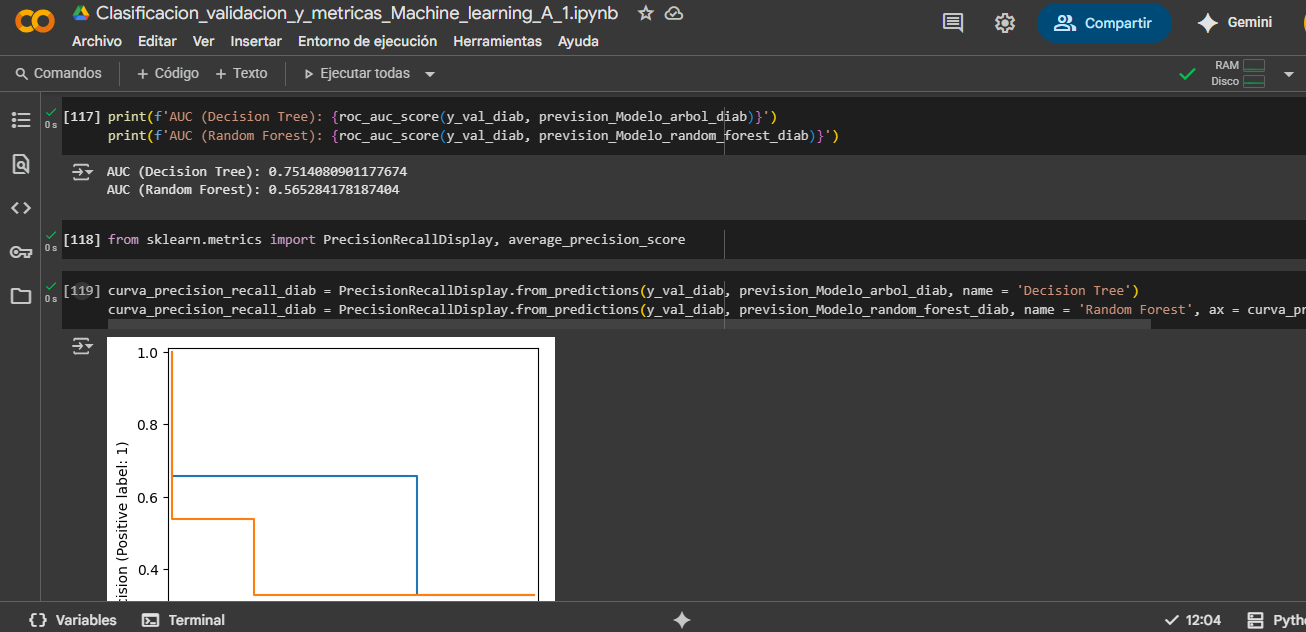The width and height of the screenshot is (1306, 632).
Task: Expand the Ejecutar todas dropdown arrow
Action: [x=430, y=74]
